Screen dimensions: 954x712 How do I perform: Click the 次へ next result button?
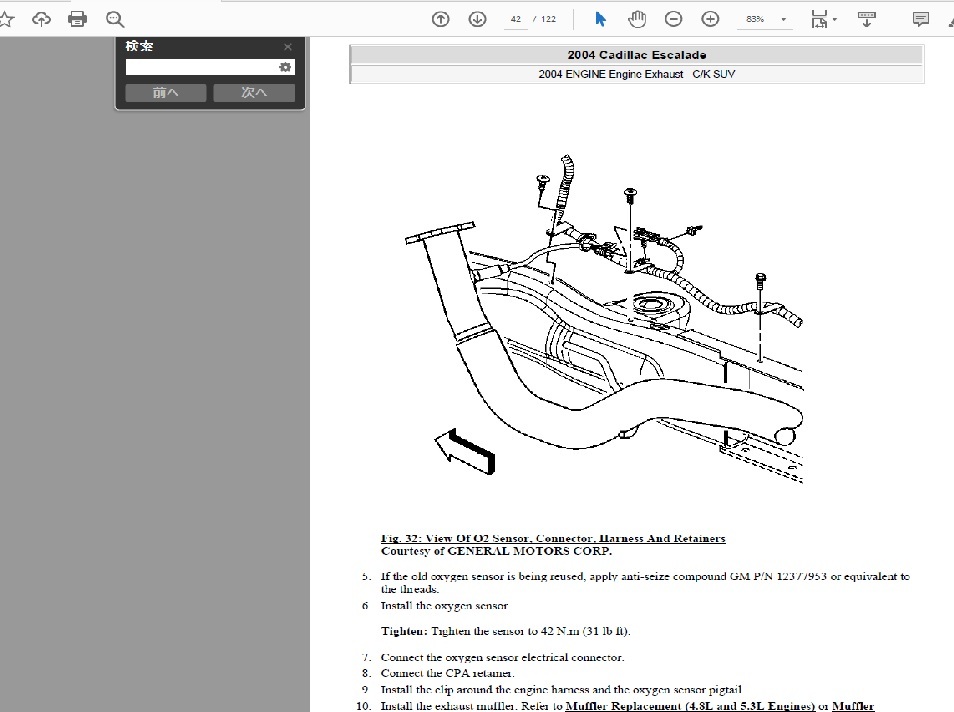pyautogui.click(x=254, y=92)
